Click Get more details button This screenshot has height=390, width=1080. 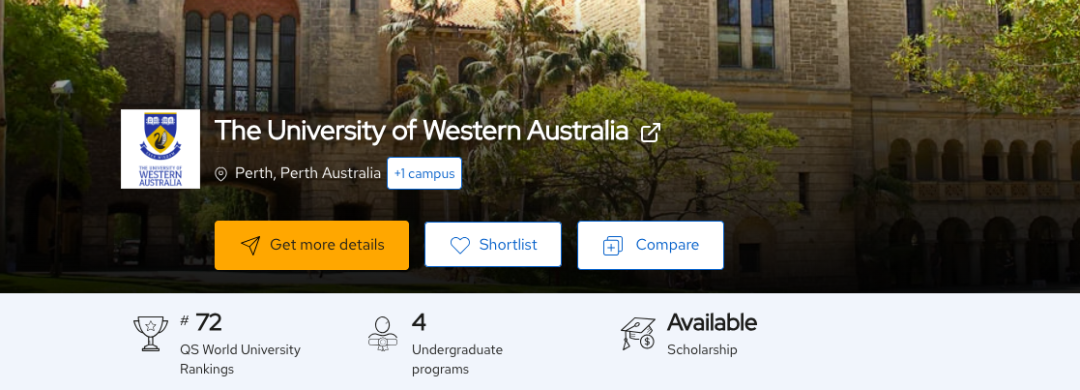tap(311, 245)
